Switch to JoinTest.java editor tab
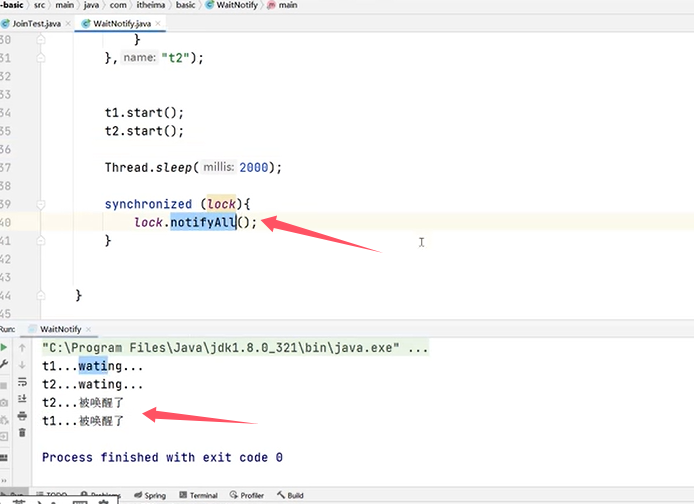Image resolution: width=694 pixels, height=504 pixels. [x=36, y=23]
